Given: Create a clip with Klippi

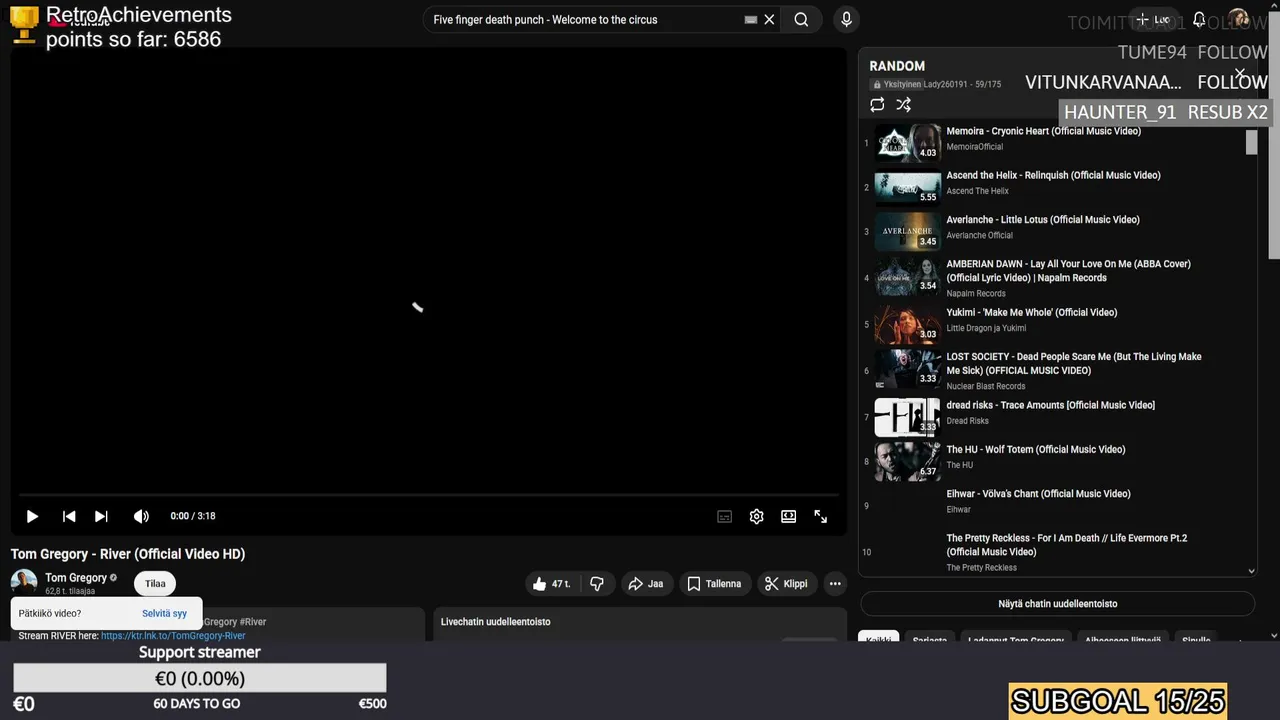Looking at the screenshot, I should pyautogui.click(x=786, y=584).
